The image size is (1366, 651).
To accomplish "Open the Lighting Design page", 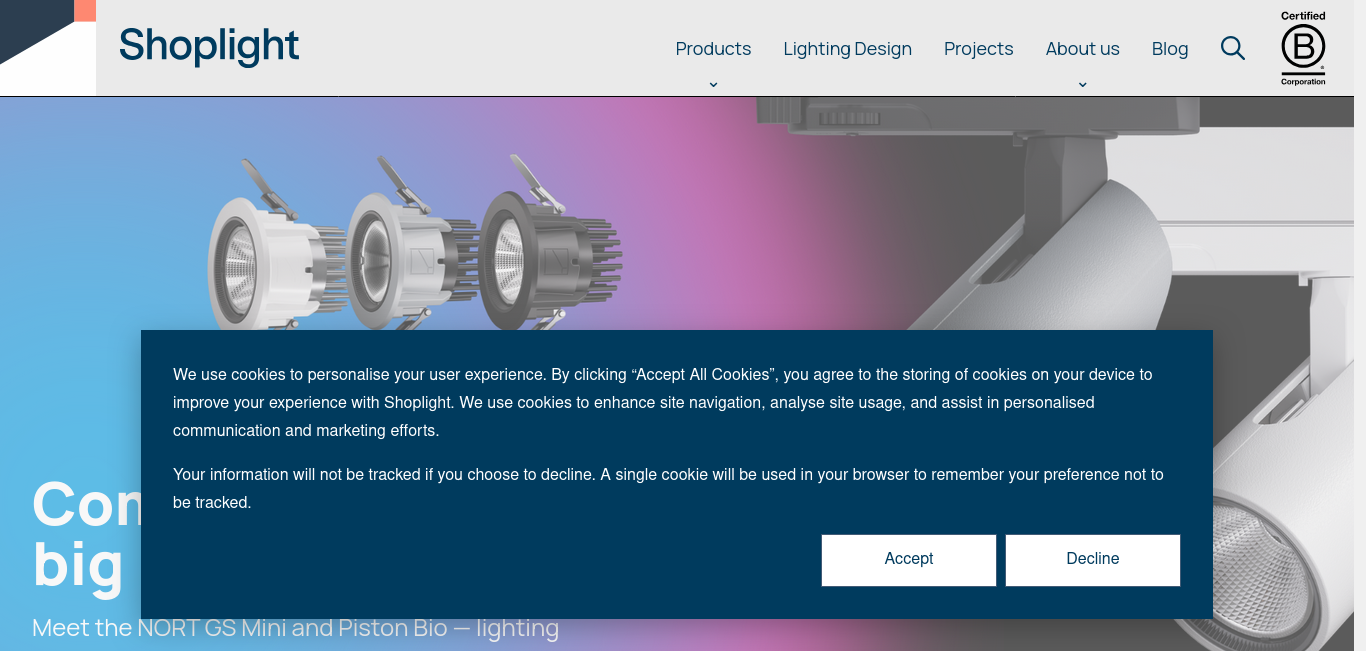I will pos(847,48).
